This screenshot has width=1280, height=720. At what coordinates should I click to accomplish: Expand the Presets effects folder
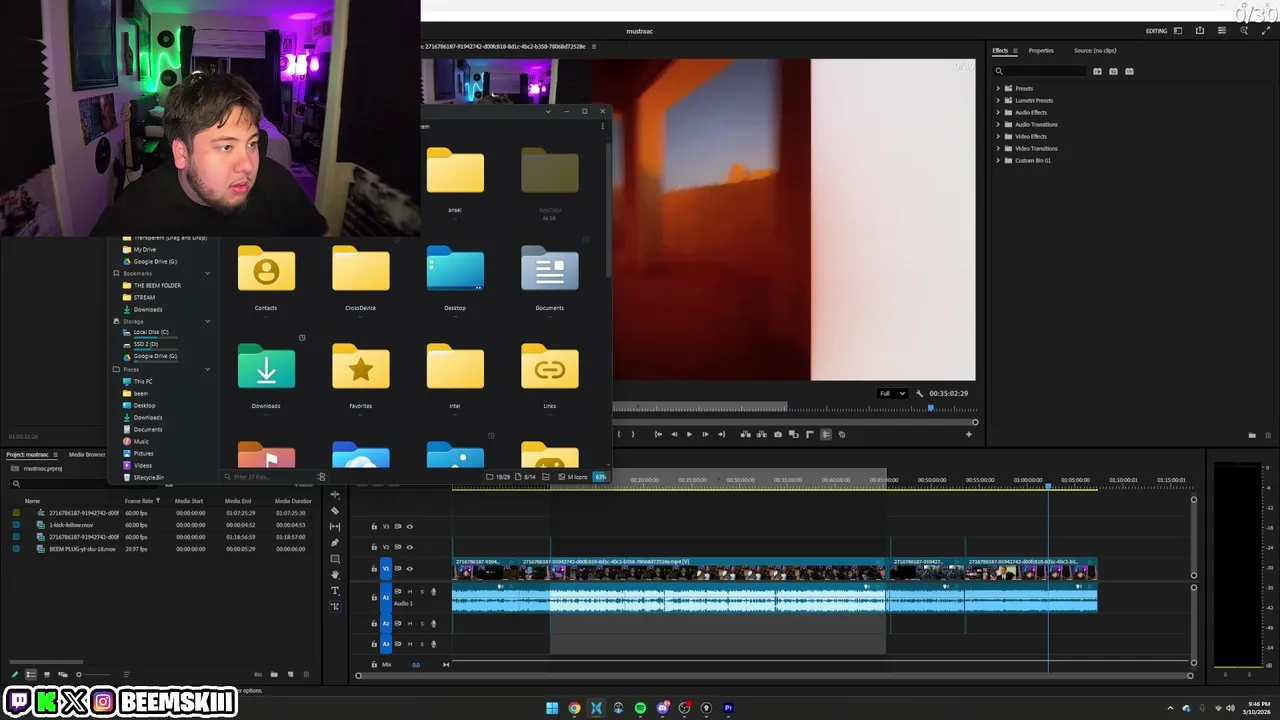coord(998,88)
